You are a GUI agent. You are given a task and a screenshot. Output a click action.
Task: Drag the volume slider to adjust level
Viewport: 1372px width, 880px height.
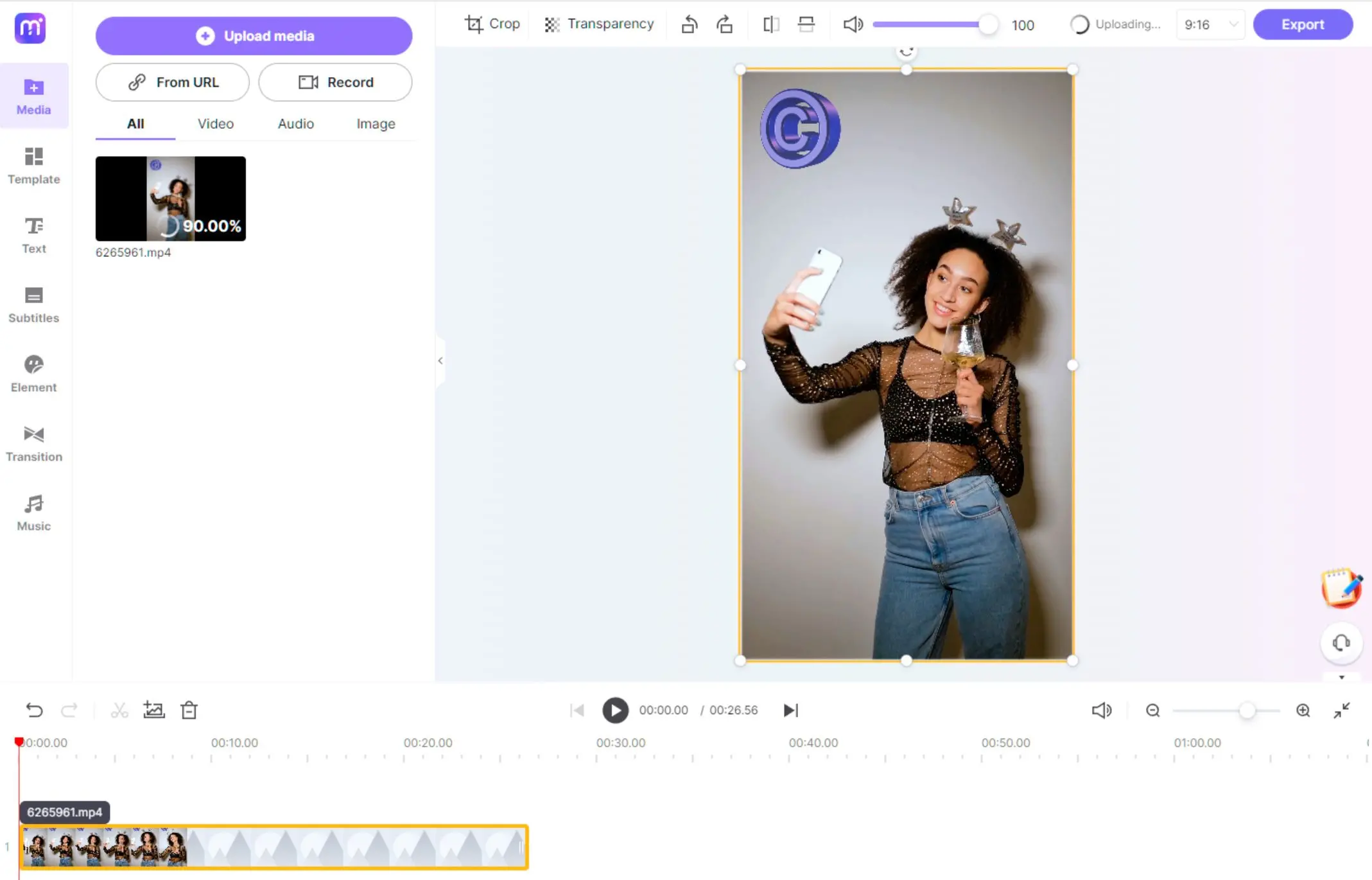987,24
